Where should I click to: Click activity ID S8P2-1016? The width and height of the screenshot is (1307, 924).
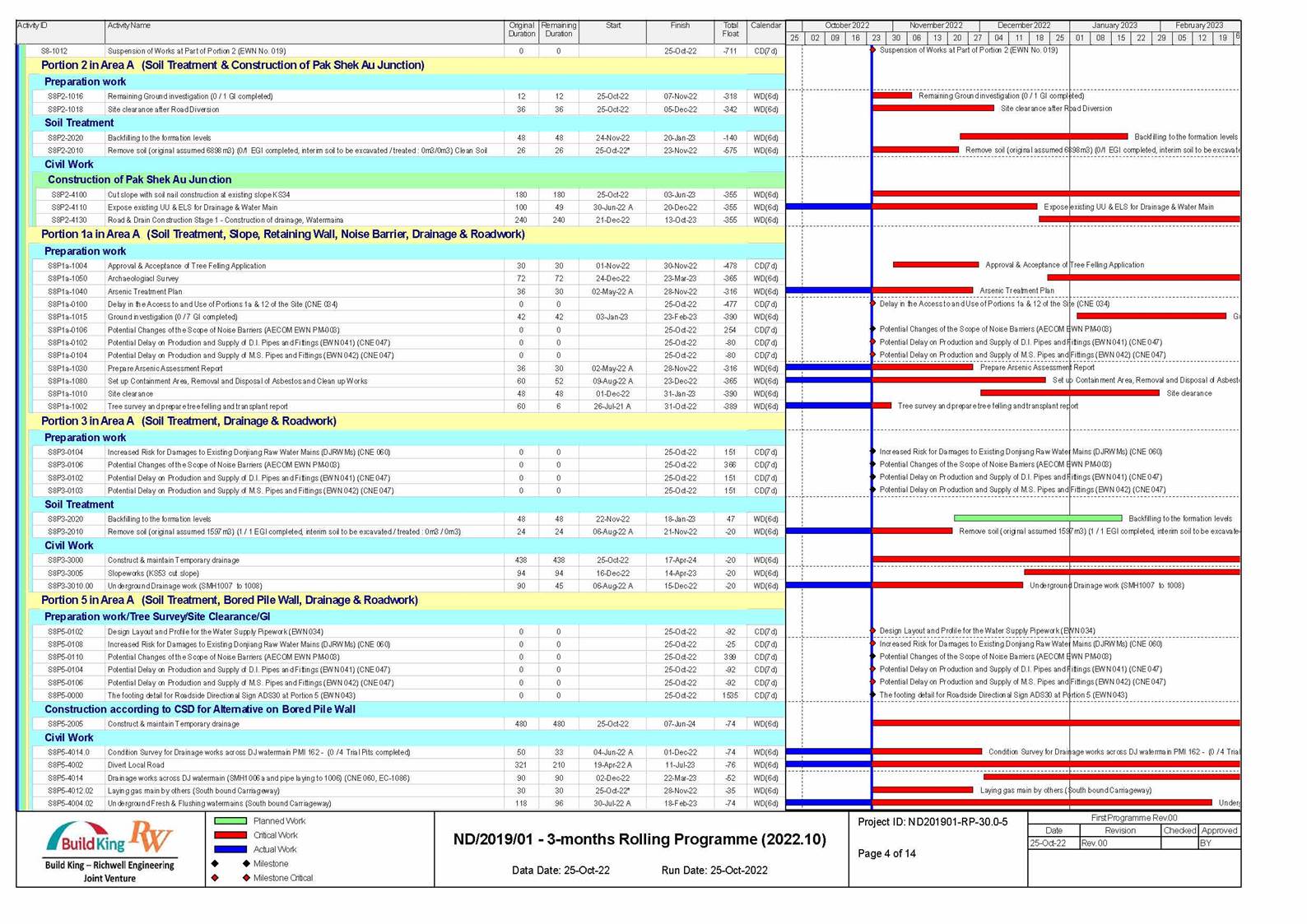66,96
